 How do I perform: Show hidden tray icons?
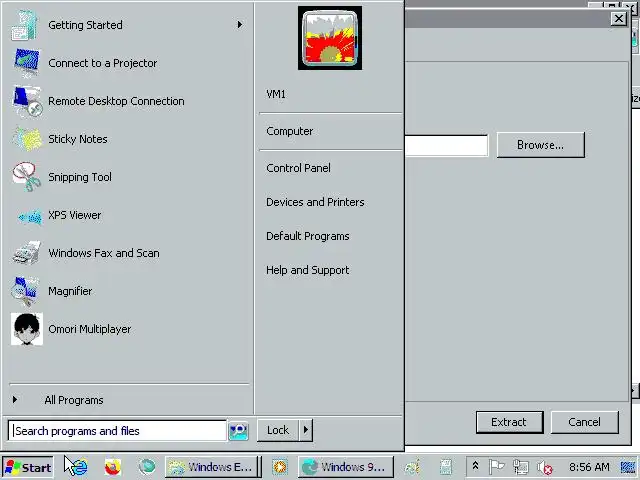[476, 466]
